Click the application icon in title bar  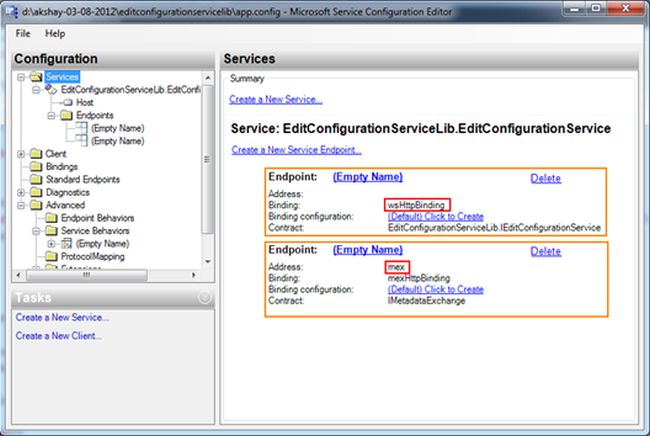coord(12,11)
